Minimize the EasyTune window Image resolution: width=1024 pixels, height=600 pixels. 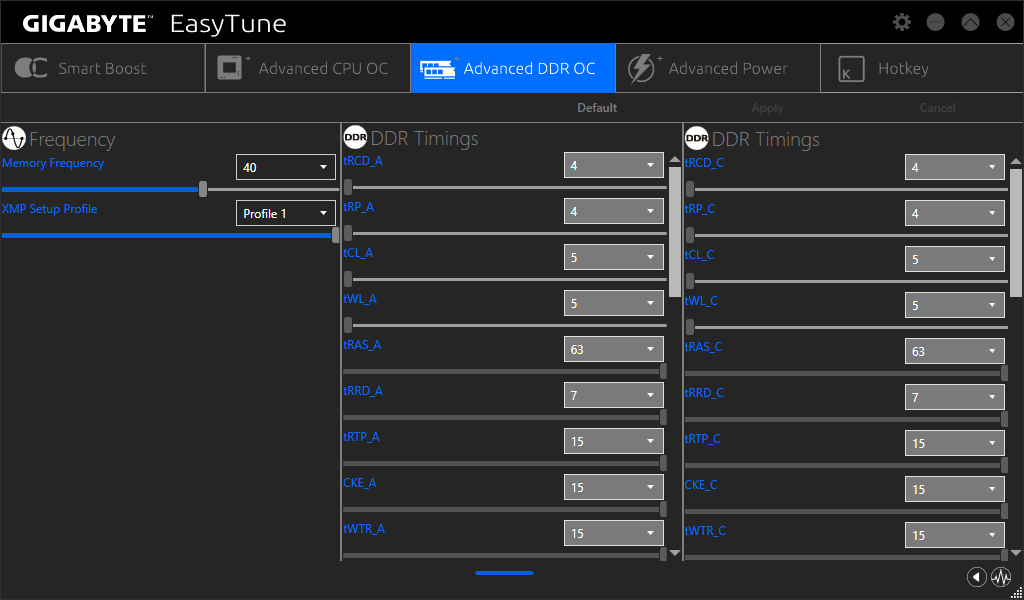point(936,22)
